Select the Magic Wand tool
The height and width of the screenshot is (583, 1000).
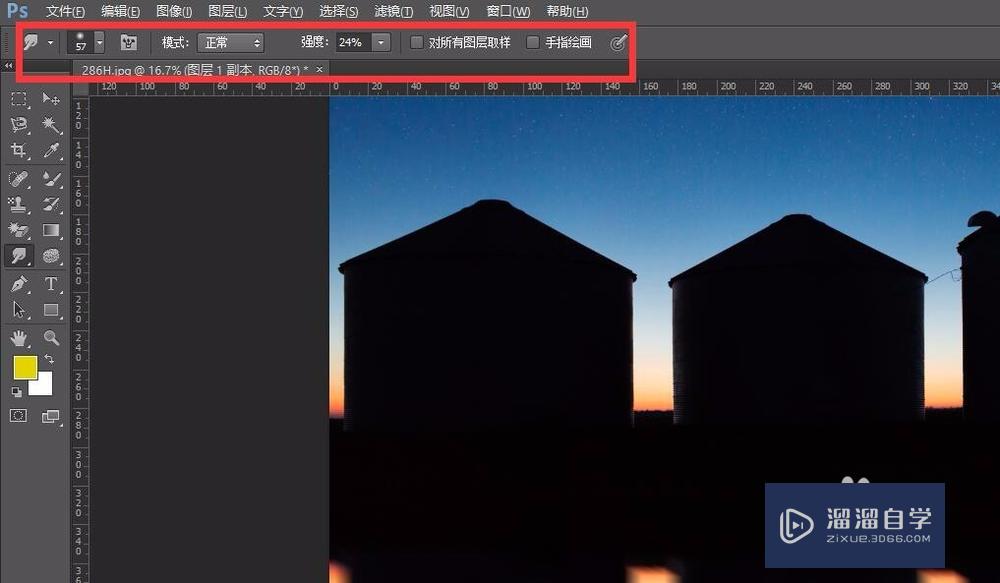tap(51, 124)
